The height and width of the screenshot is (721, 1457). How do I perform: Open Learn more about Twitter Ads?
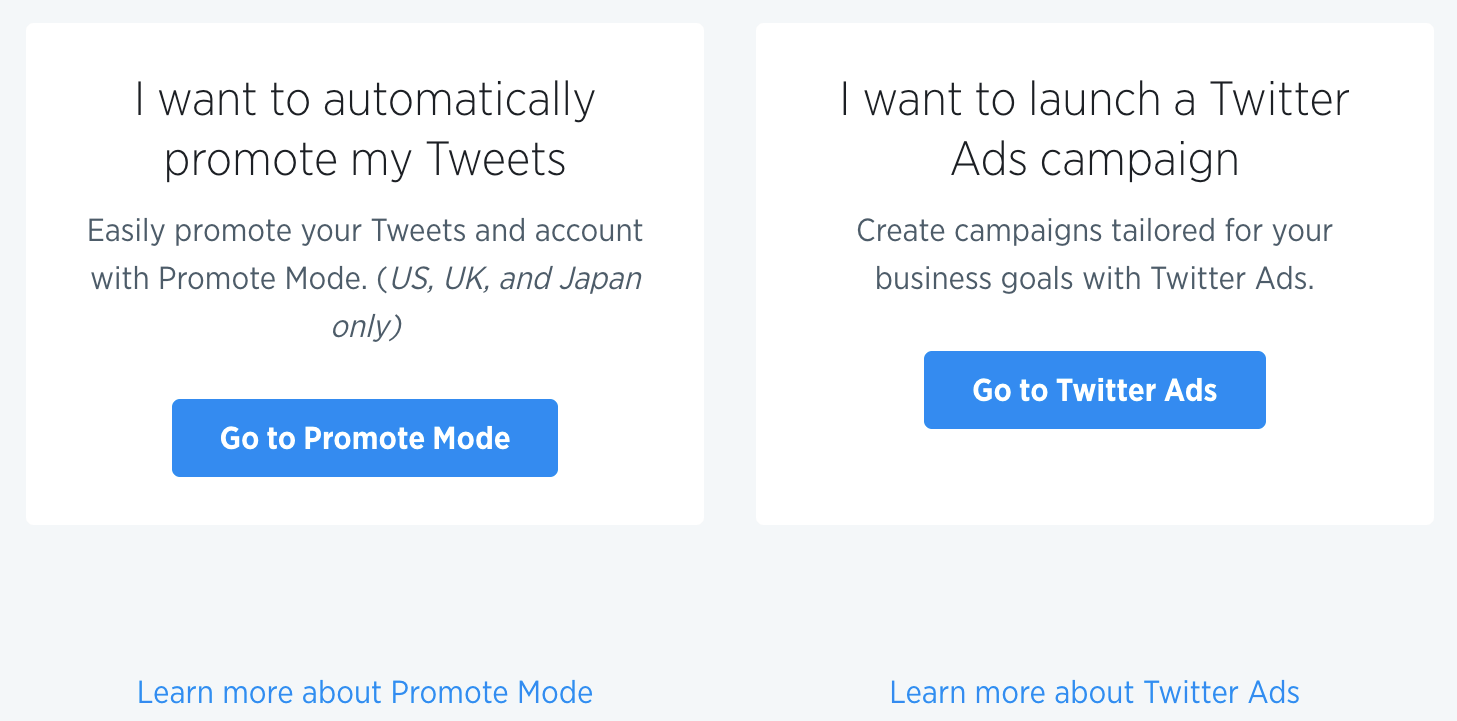pyautogui.click(x=1094, y=691)
